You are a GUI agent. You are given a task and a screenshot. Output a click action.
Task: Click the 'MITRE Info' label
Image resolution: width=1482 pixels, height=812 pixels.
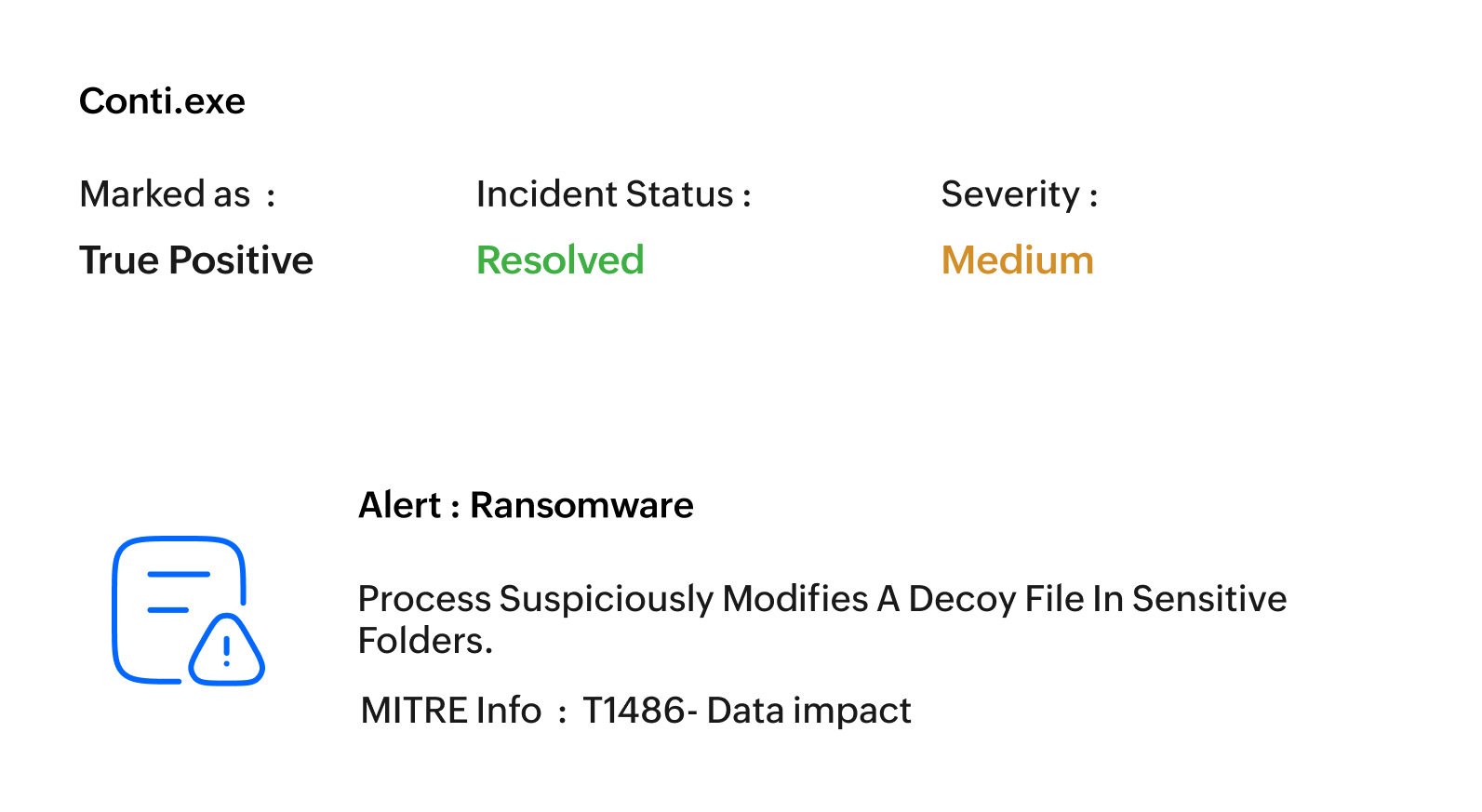[451, 711]
